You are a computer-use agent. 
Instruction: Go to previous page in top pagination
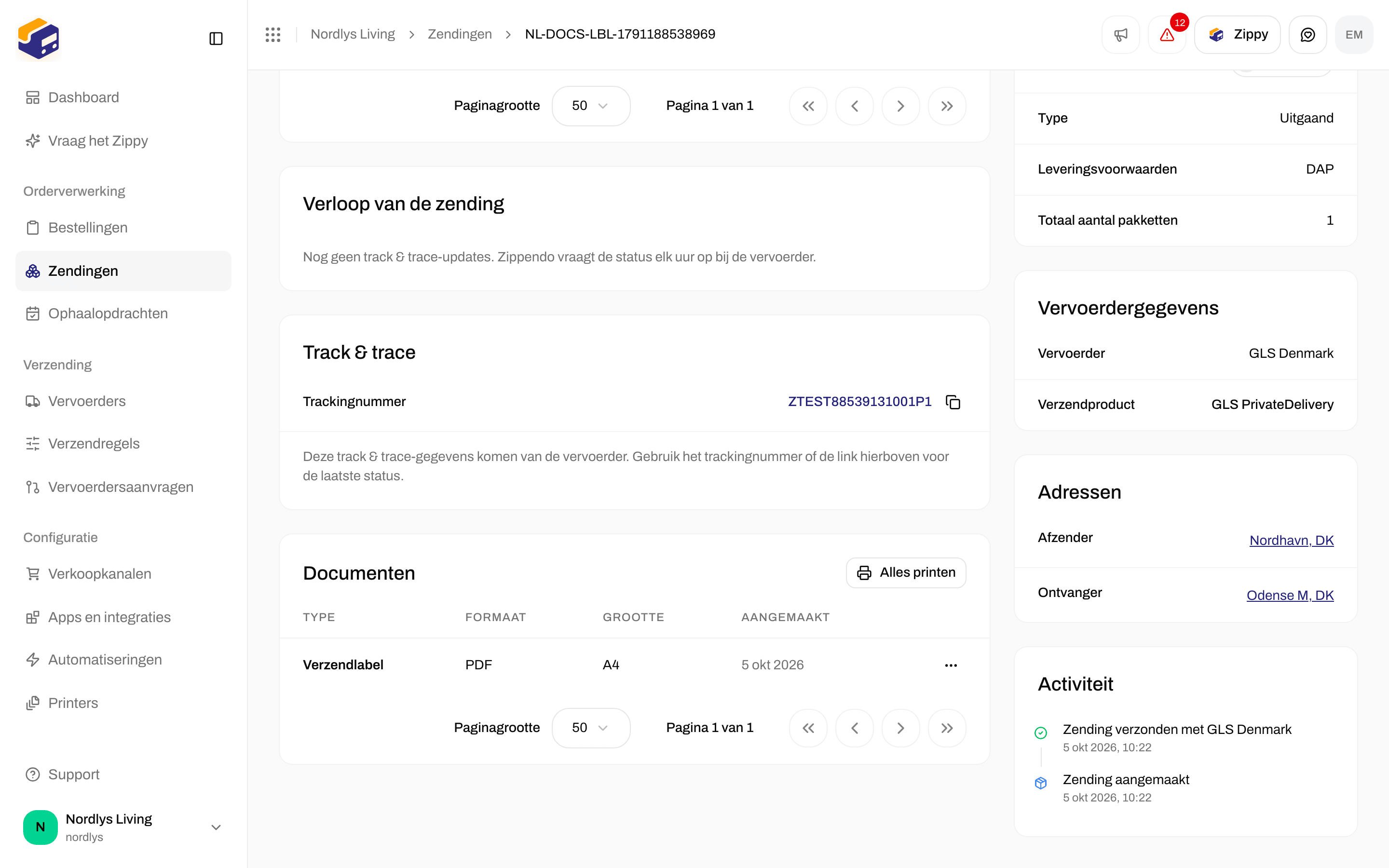855,106
